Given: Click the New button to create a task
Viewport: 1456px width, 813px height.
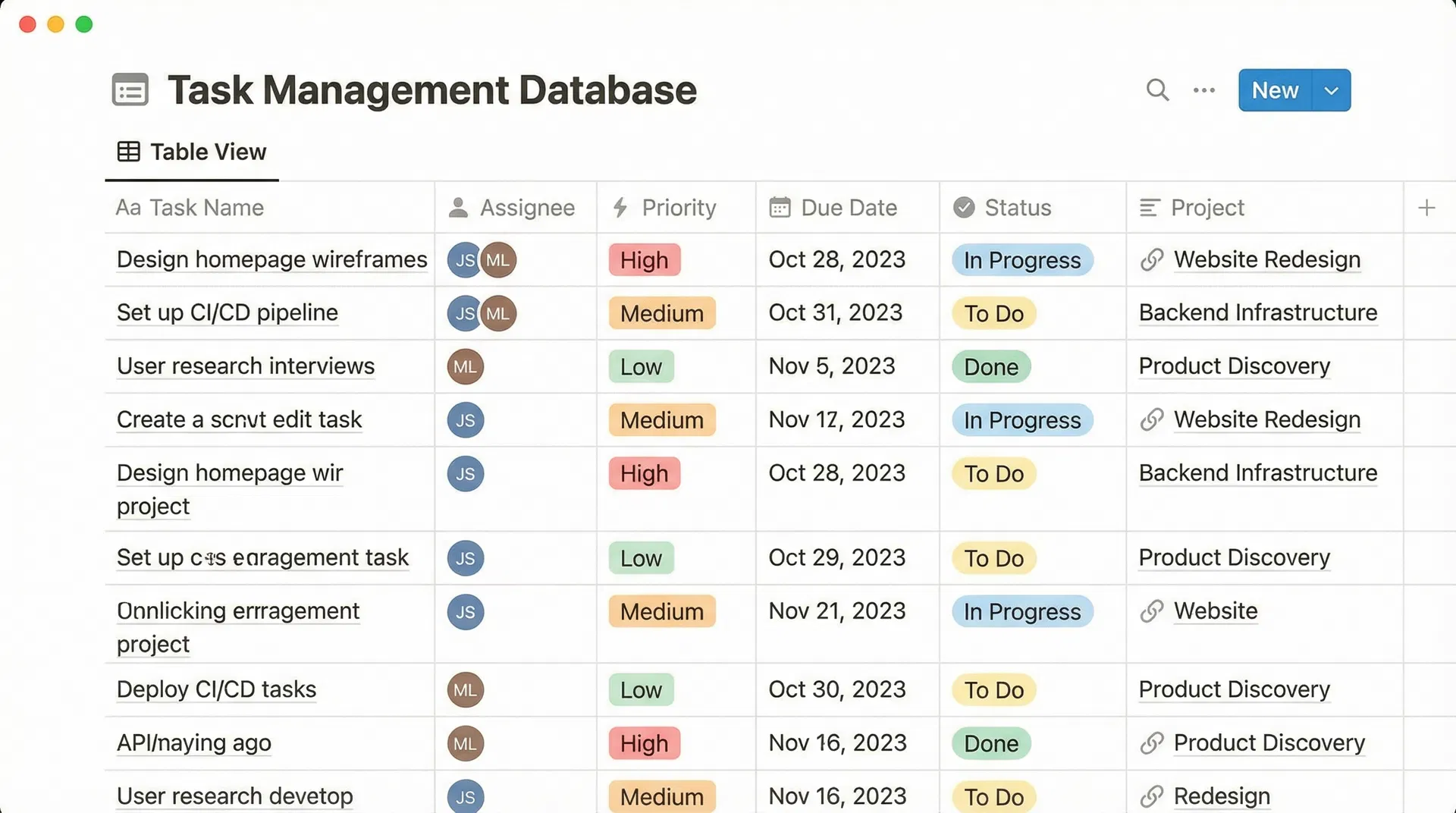Looking at the screenshot, I should [x=1275, y=89].
